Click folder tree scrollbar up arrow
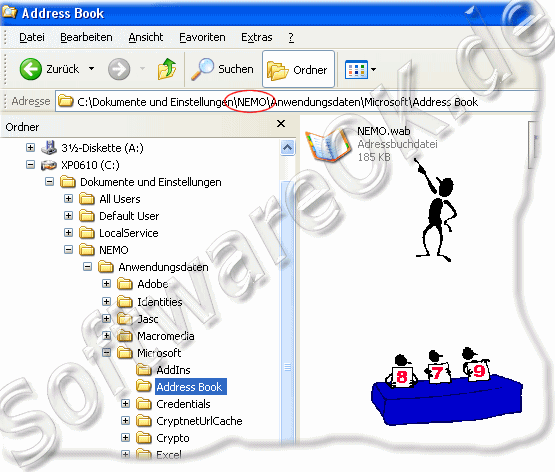Image resolution: width=555 pixels, height=472 pixels. coord(287,148)
